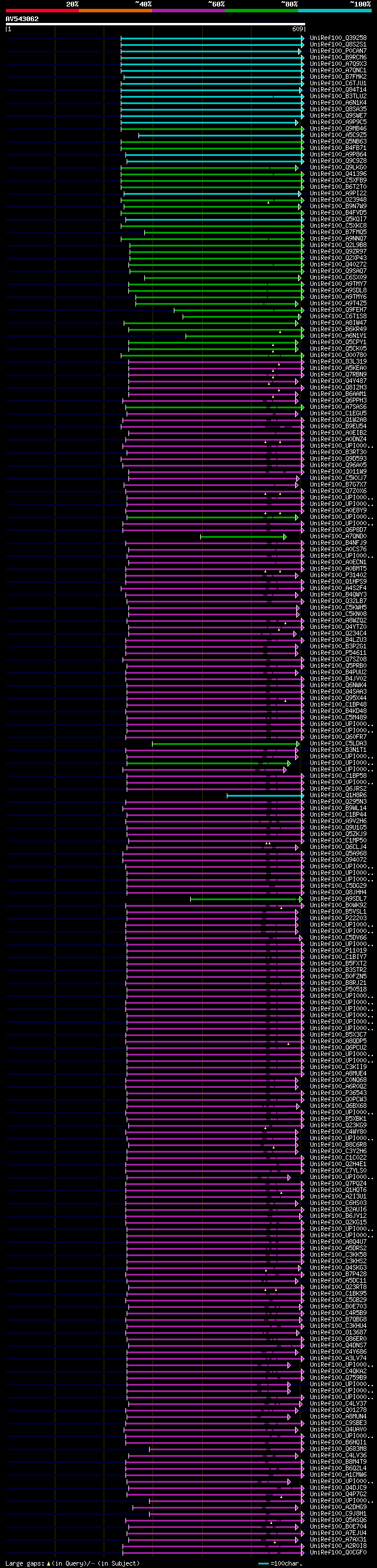377x1568 pixels.
Task: Click the 609 query length marker
Action: point(297,29)
